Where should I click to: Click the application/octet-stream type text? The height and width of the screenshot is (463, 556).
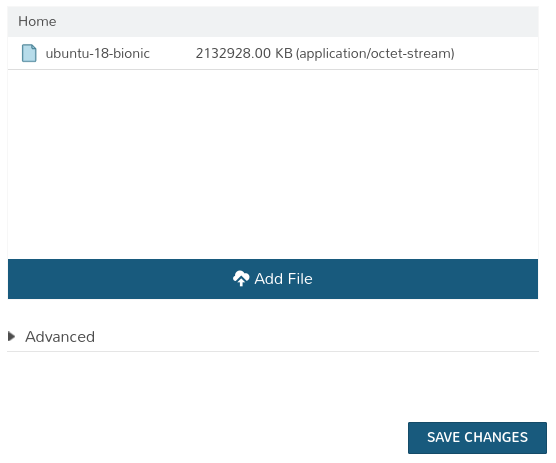[x=375, y=54]
